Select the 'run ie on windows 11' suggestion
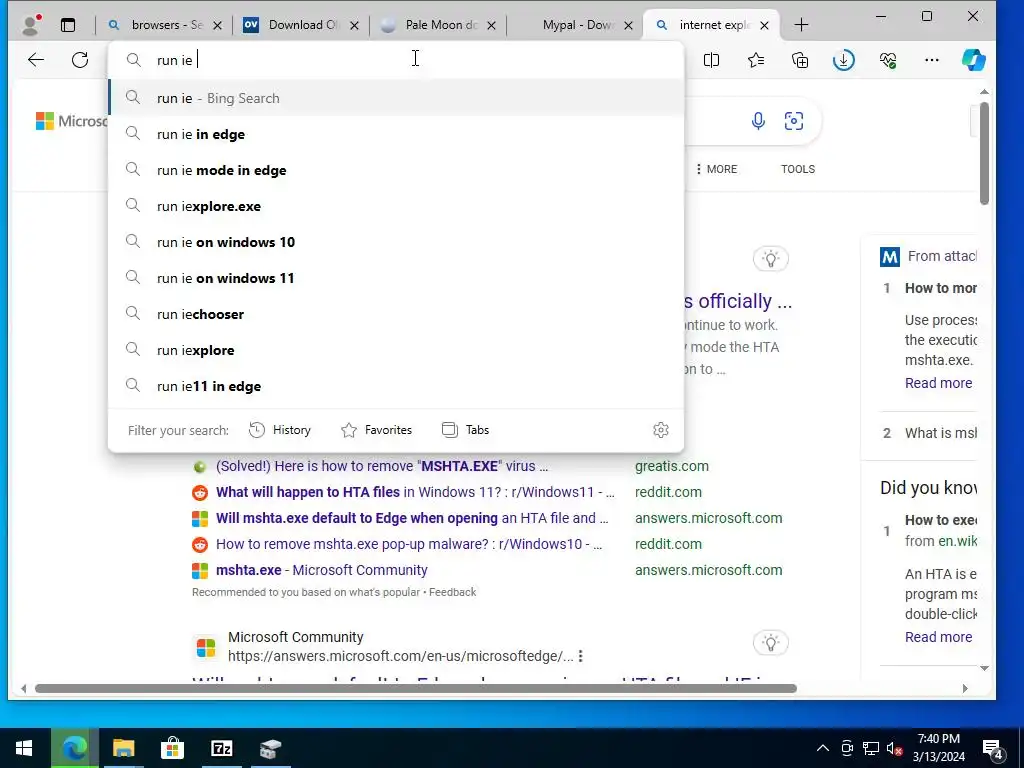The image size is (1024, 768). pos(396,278)
